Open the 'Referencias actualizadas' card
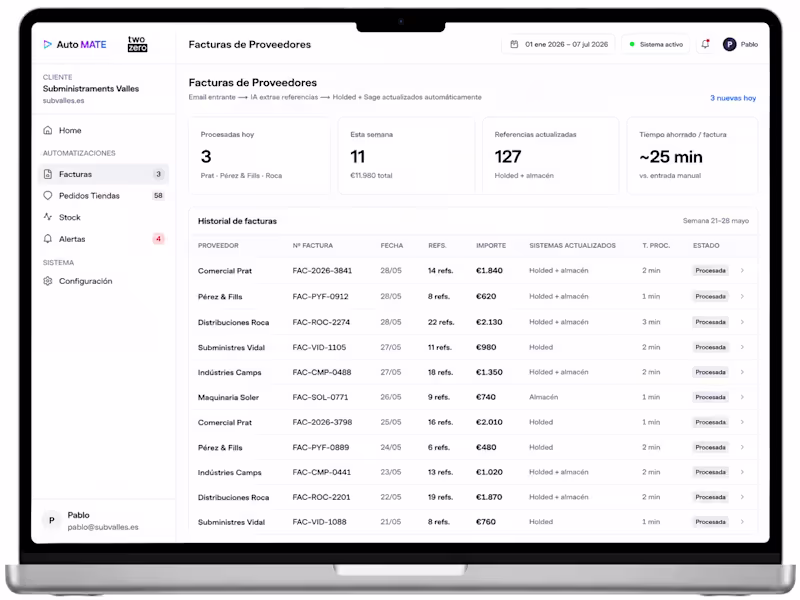Image resolution: width=800 pixels, height=600 pixels. (x=550, y=155)
